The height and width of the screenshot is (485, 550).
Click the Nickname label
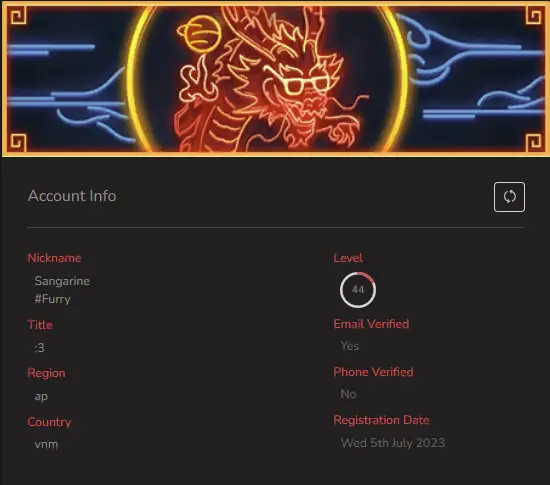click(54, 258)
